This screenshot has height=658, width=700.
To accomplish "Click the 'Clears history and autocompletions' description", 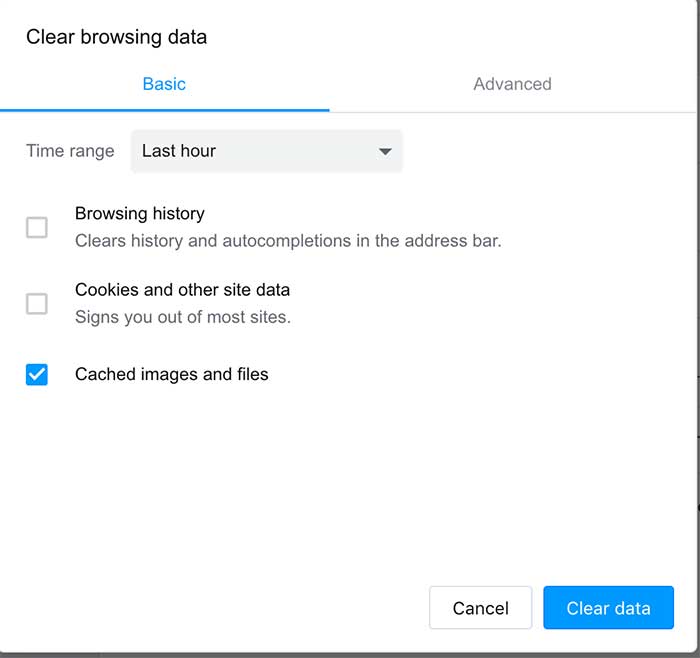I will (288, 241).
